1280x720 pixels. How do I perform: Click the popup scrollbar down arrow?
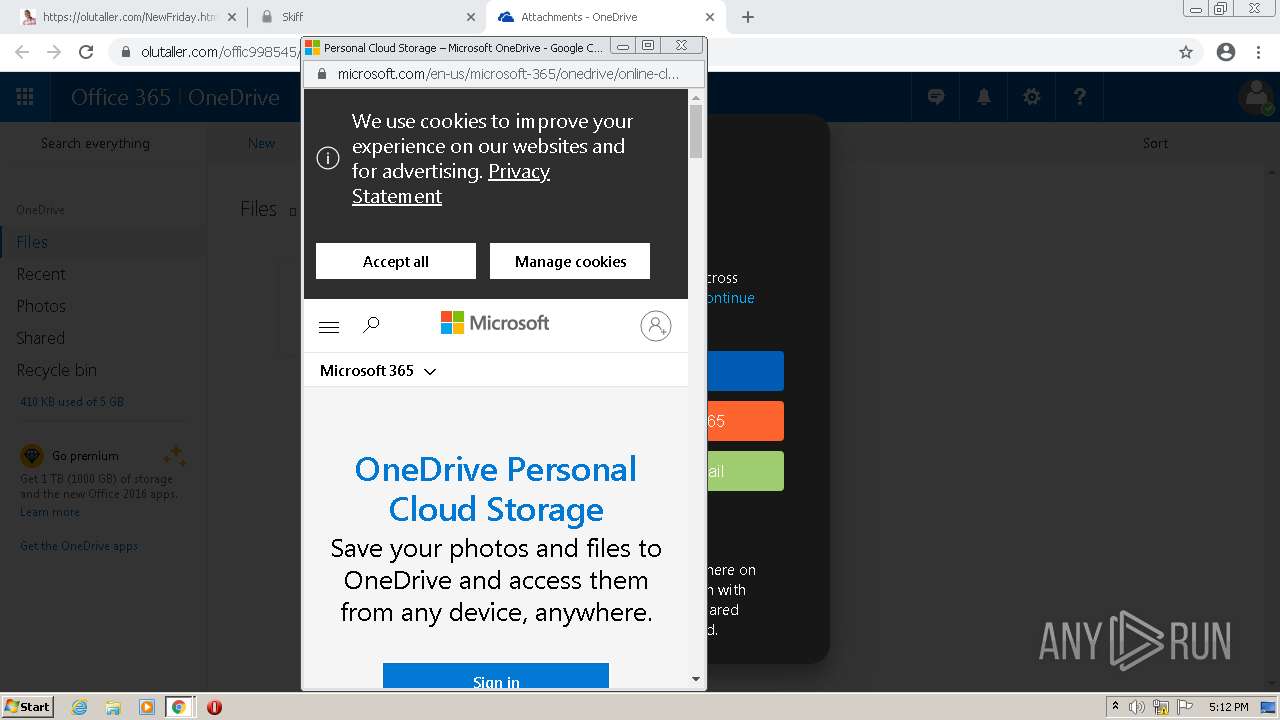pos(696,679)
